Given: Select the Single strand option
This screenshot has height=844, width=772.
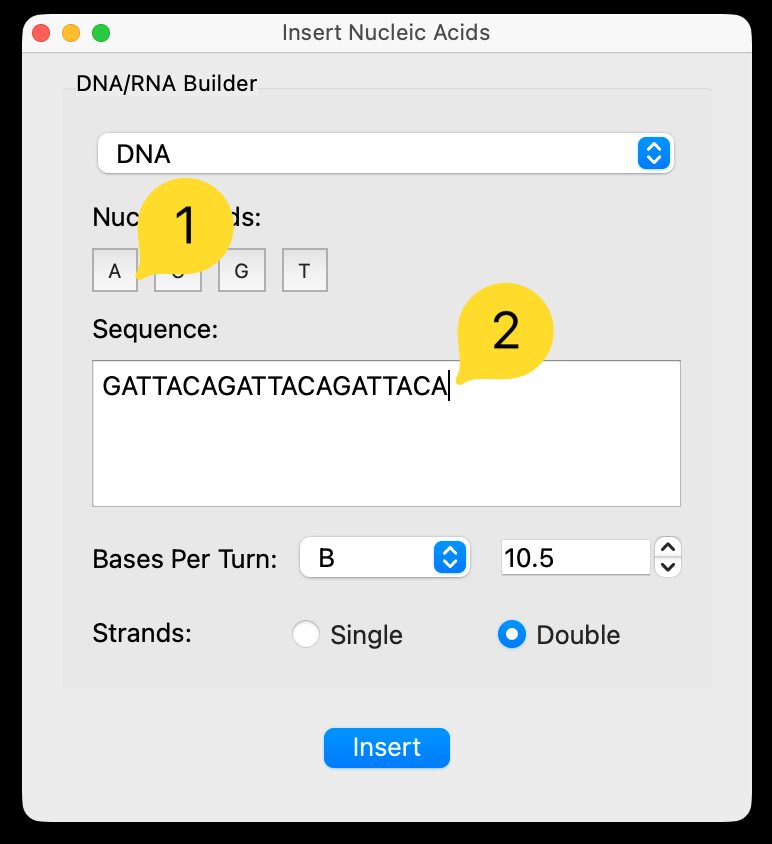Looking at the screenshot, I should pyautogui.click(x=305, y=635).
